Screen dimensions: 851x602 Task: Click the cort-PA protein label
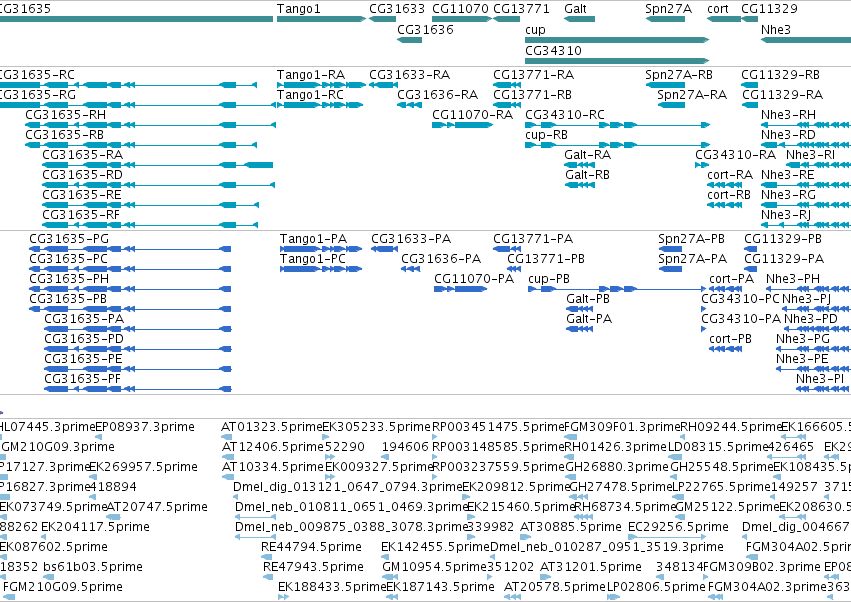point(731,279)
